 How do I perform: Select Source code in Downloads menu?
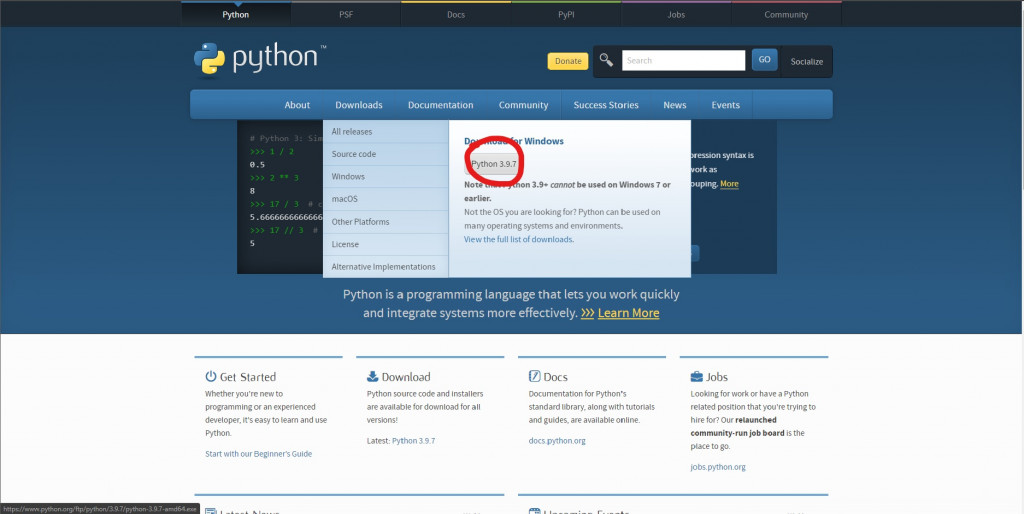pos(386,154)
